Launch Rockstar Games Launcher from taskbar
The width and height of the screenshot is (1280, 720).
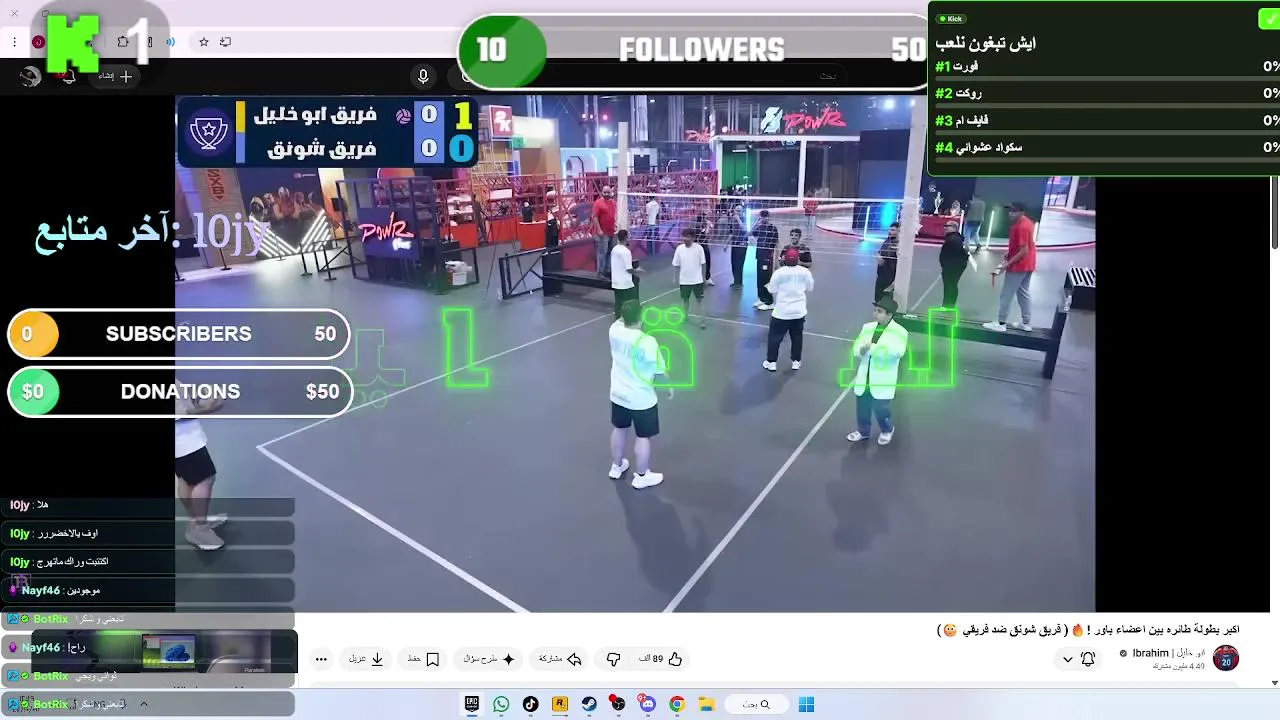click(x=560, y=704)
